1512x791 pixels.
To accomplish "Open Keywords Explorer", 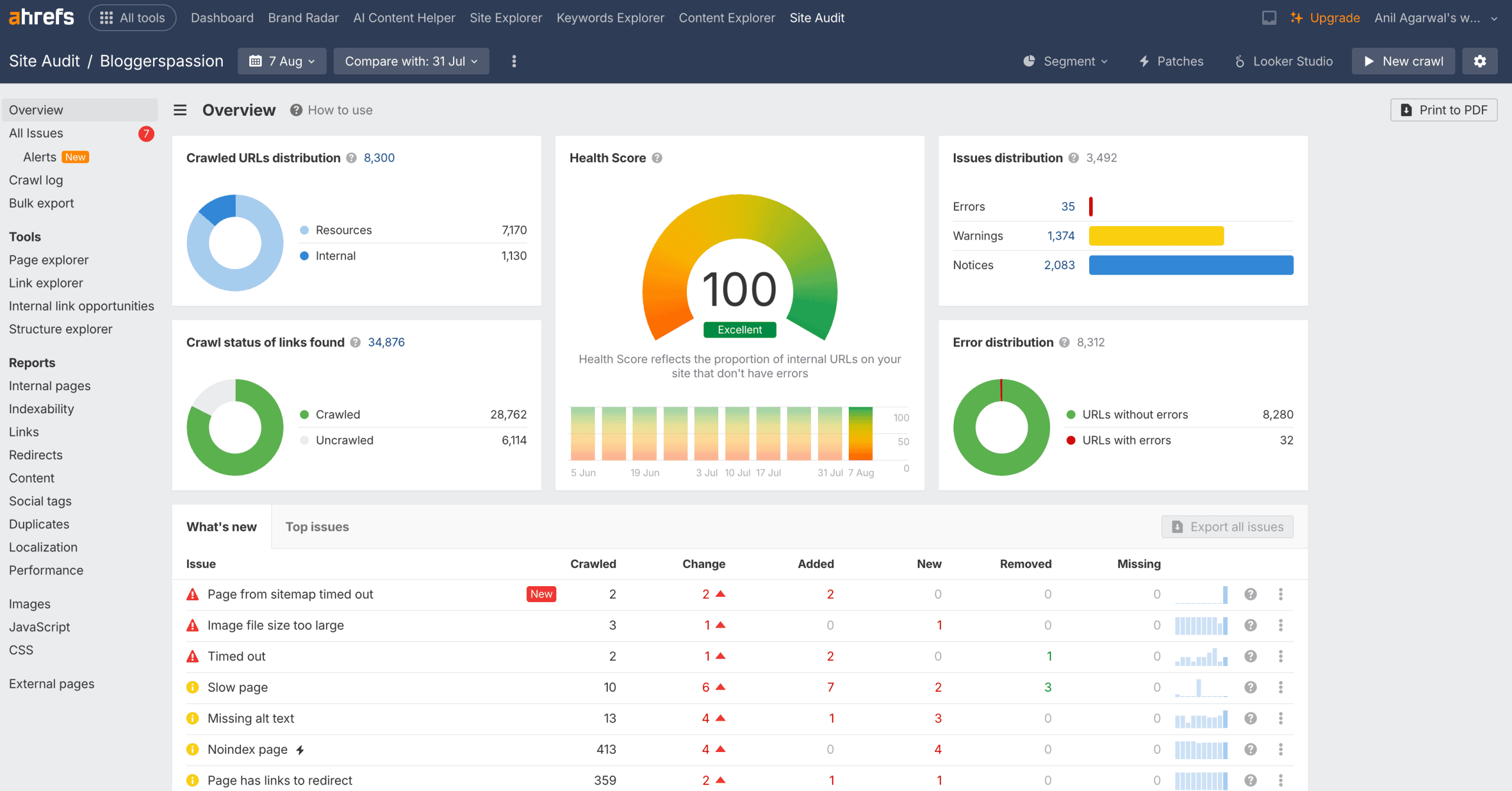I will [610, 18].
